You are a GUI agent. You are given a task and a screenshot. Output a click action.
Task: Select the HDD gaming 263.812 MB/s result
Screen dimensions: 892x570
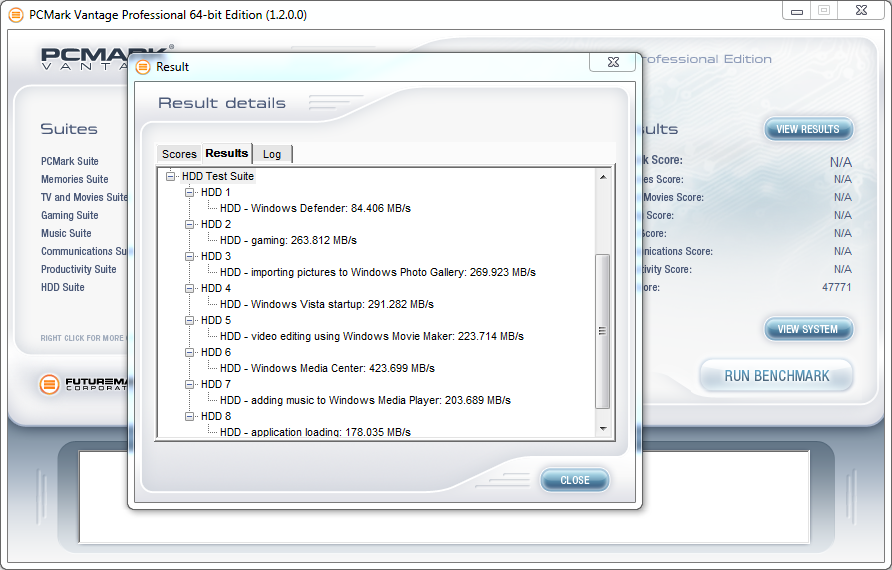pos(288,240)
